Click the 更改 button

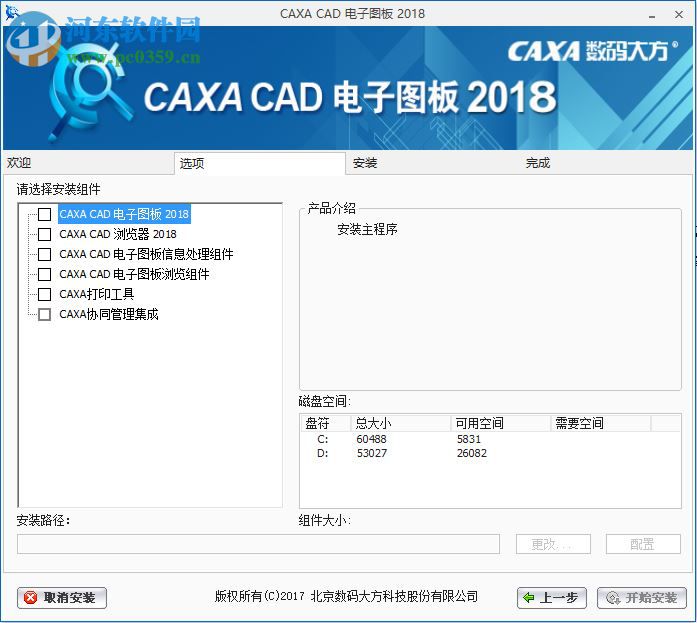553,544
